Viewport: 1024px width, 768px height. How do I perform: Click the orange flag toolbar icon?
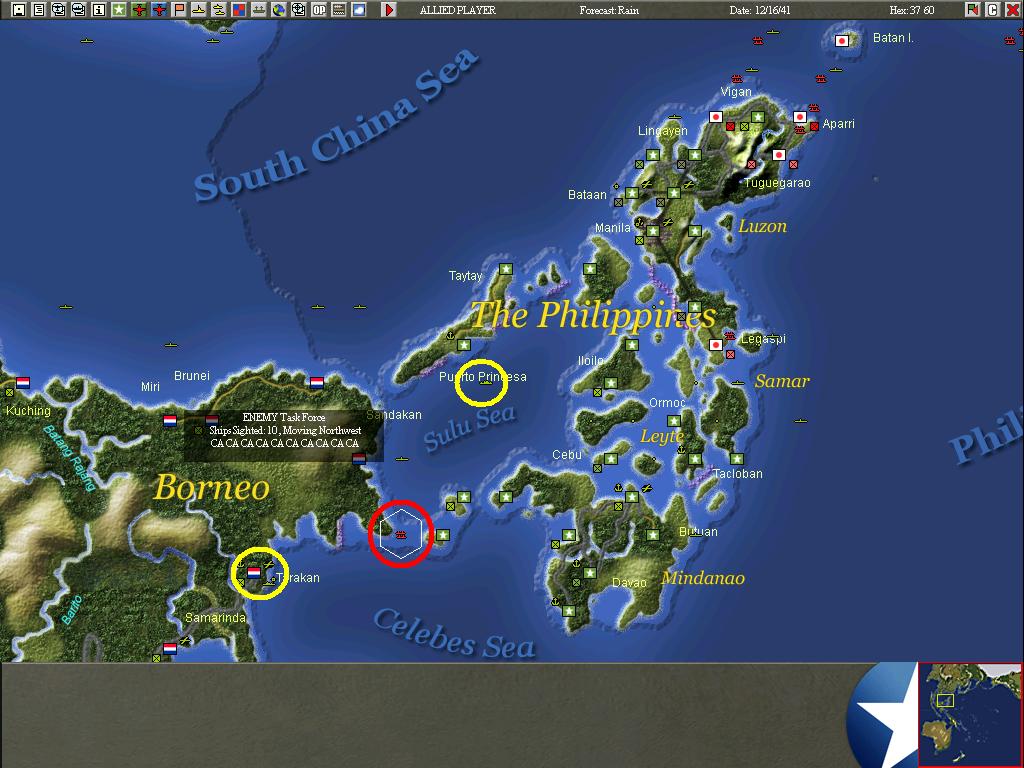pyautogui.click(x=179, y=10)
